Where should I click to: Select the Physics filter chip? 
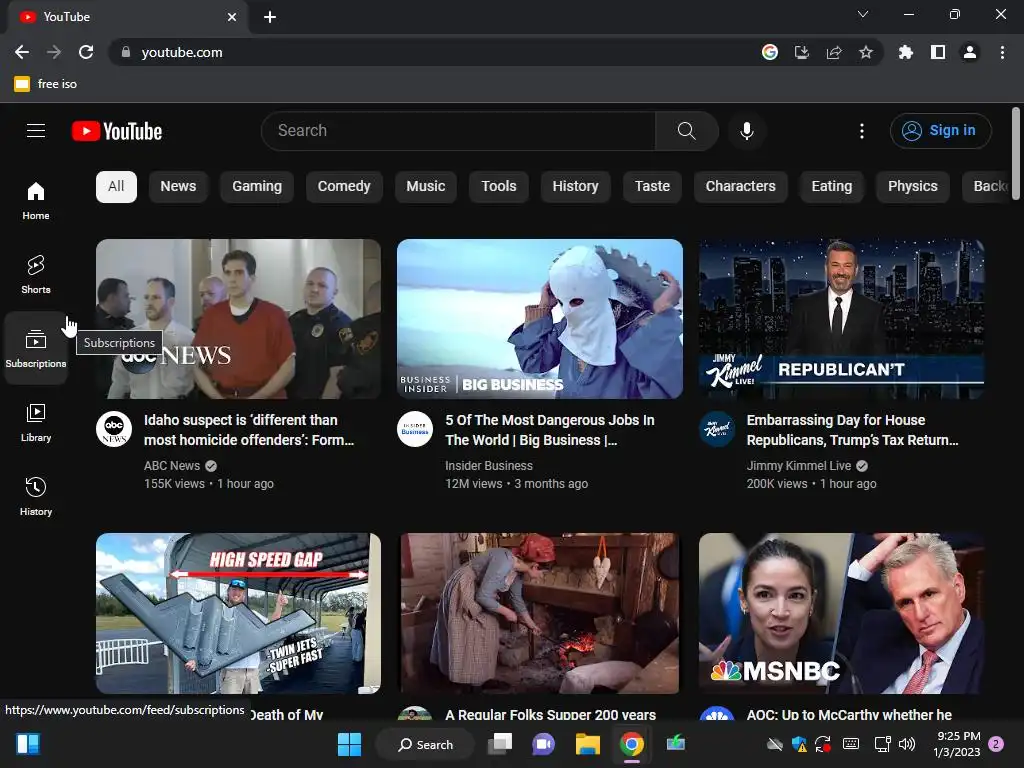point(912,186)
